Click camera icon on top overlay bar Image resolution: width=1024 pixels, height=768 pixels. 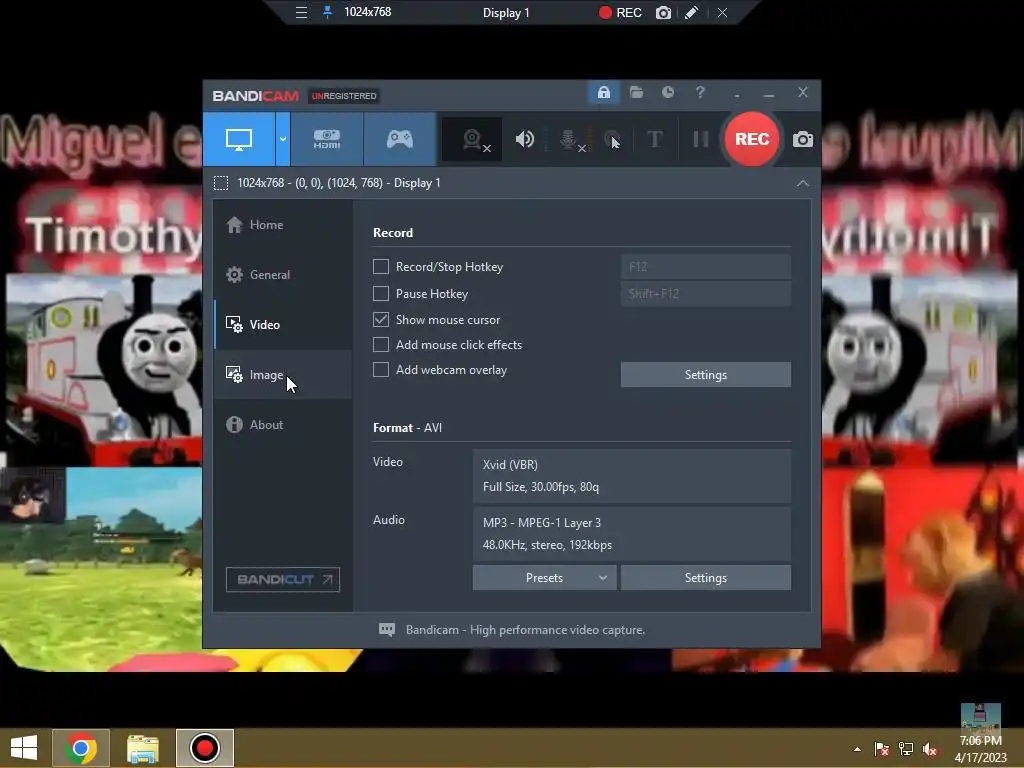pyautogui.click(x=663, y=12)
